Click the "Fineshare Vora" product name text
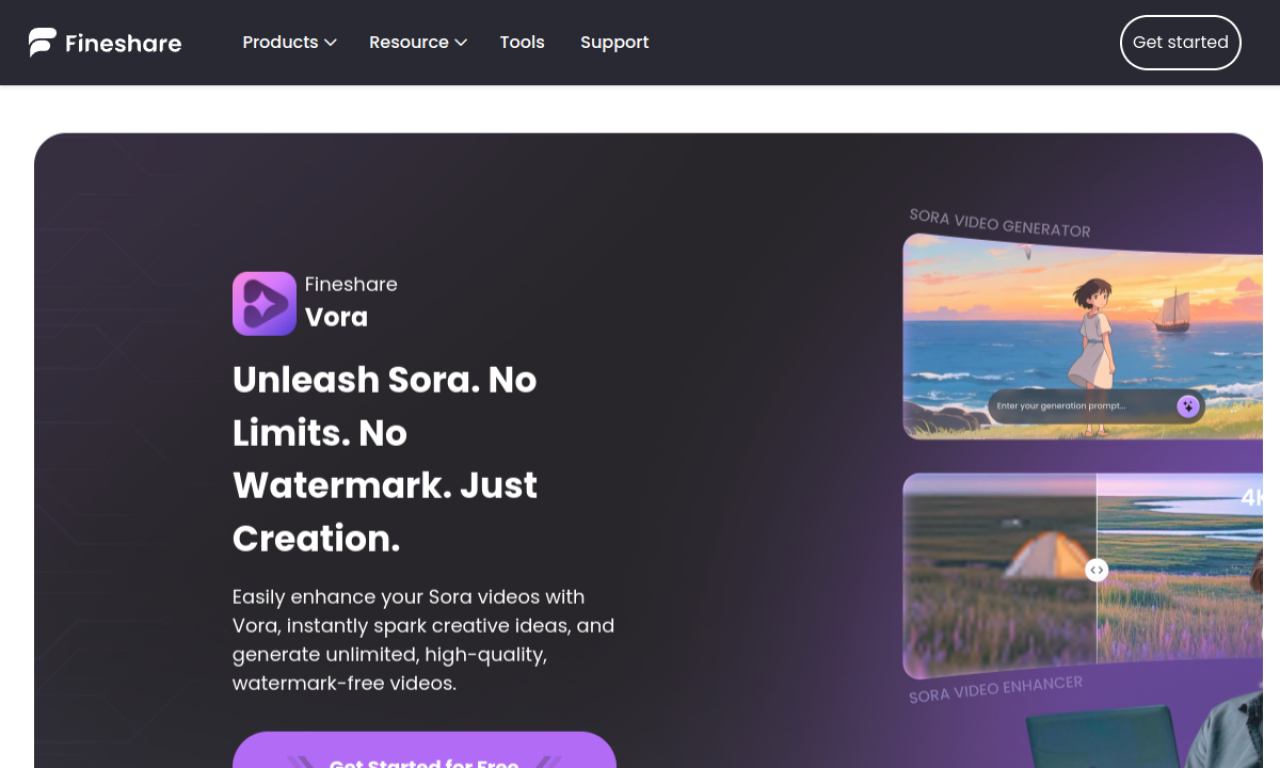The image size is (1280, 768). (351, 301)
